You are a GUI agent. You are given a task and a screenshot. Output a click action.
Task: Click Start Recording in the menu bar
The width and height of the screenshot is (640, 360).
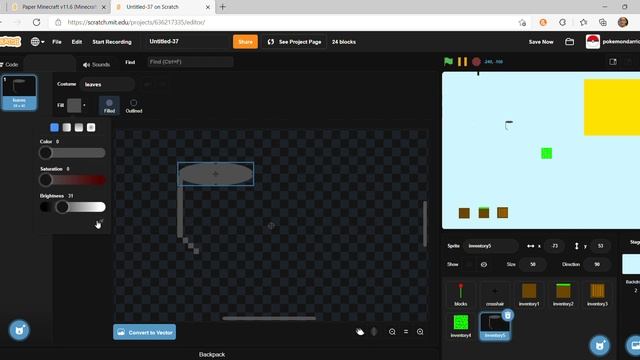(112, 42)
